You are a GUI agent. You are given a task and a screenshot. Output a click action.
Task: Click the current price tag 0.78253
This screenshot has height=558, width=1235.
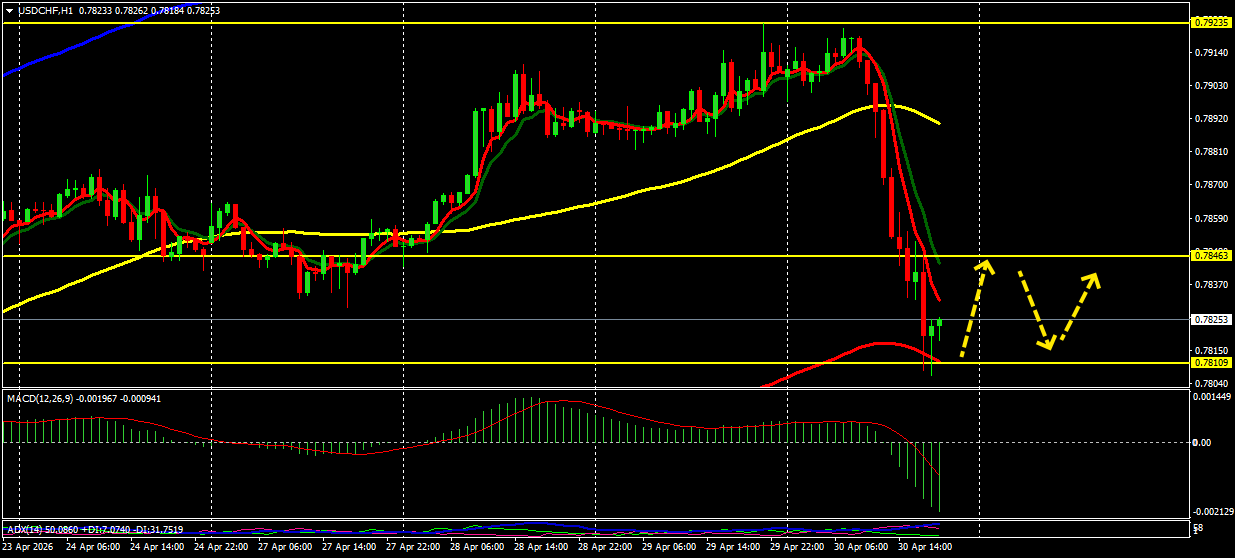coord(1212,320)
